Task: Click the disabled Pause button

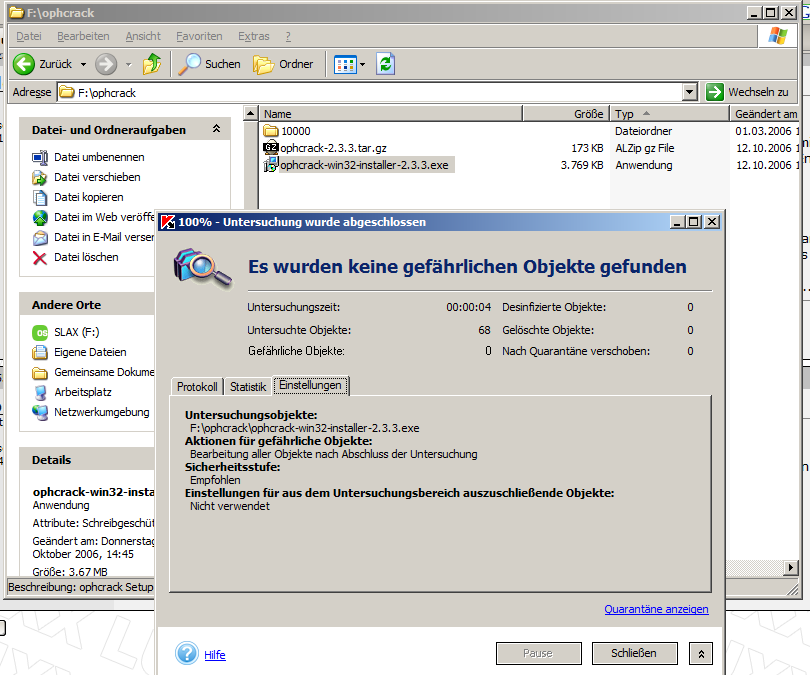Action: point(538,653)
